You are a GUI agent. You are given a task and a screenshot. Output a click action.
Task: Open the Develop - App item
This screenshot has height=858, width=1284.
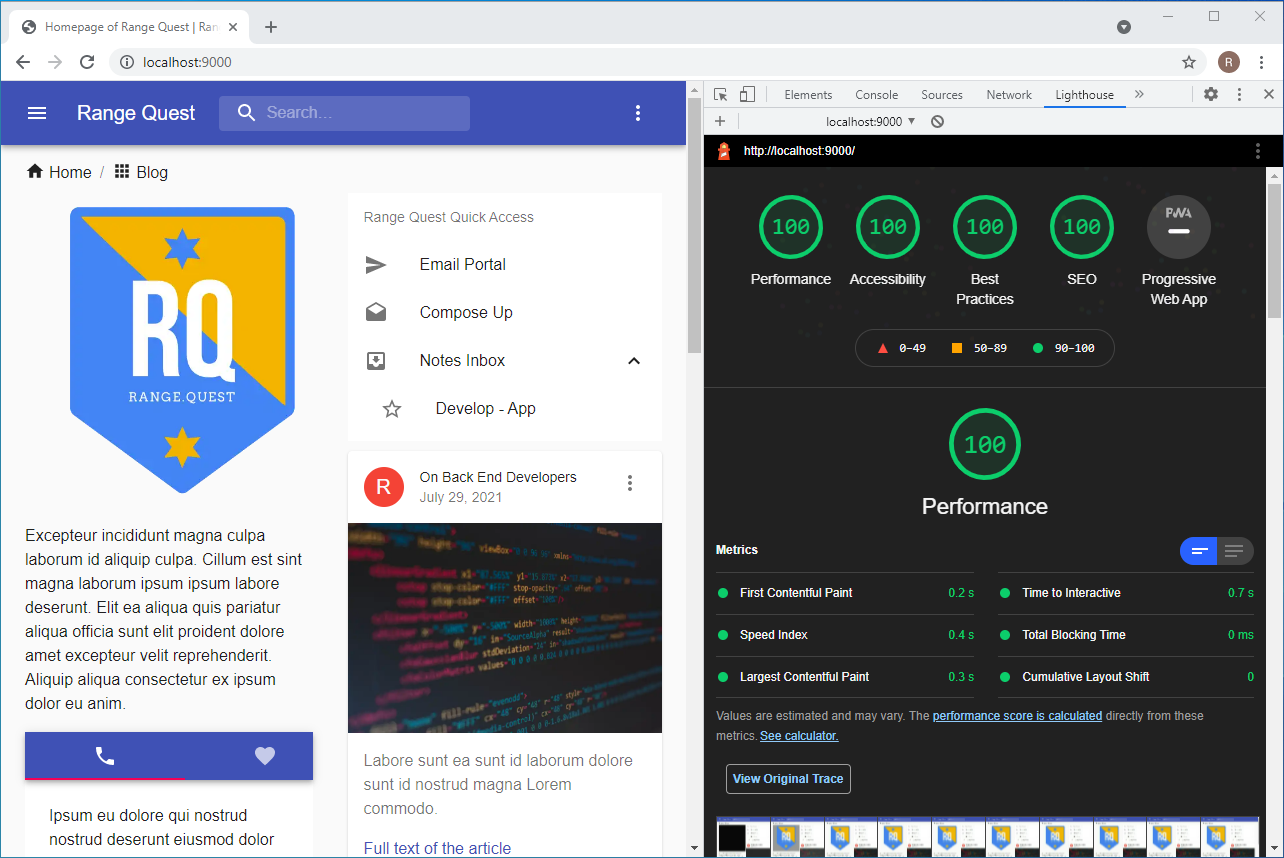[x=505, y=409]
